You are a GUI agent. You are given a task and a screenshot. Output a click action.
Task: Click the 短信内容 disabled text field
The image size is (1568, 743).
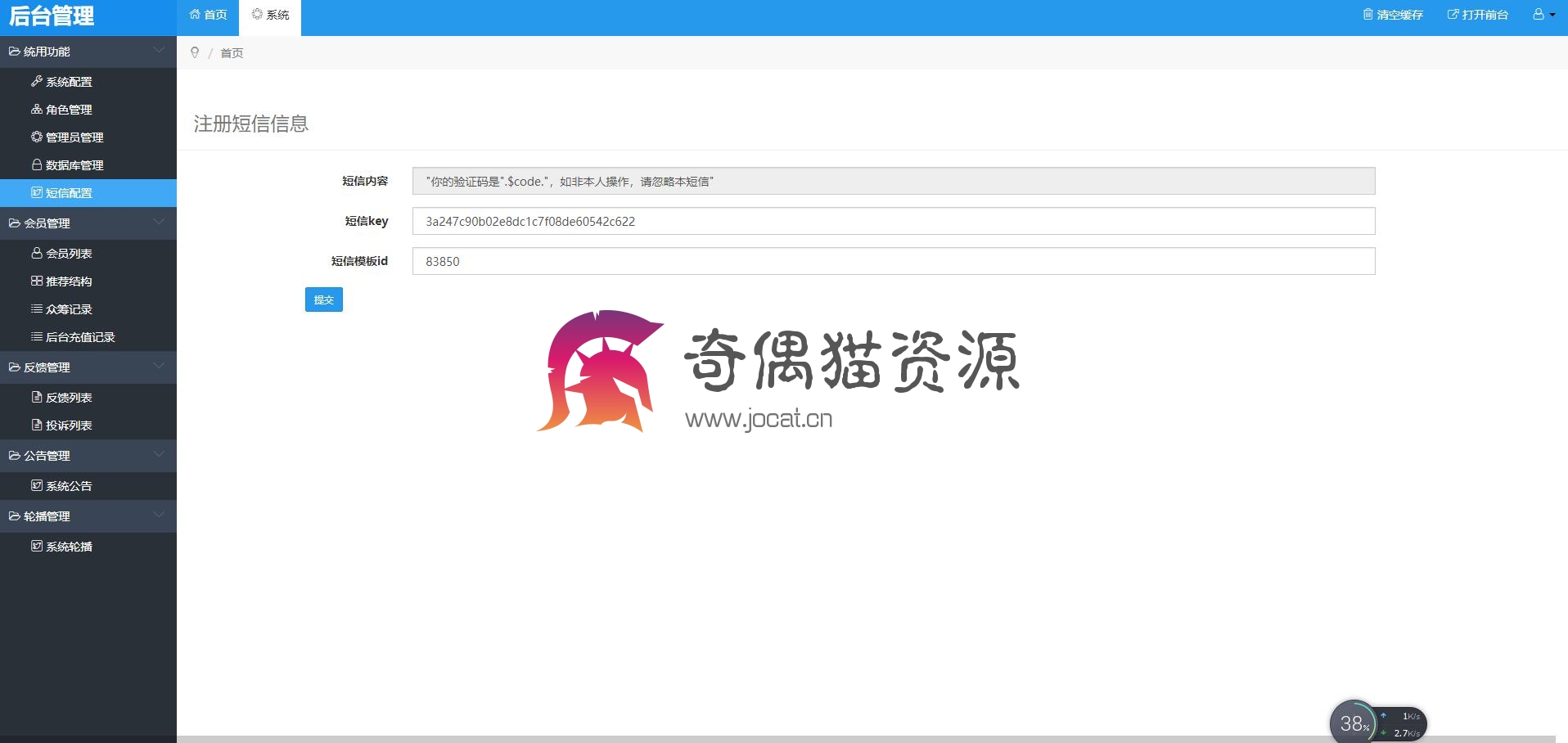tap(894, 181)
